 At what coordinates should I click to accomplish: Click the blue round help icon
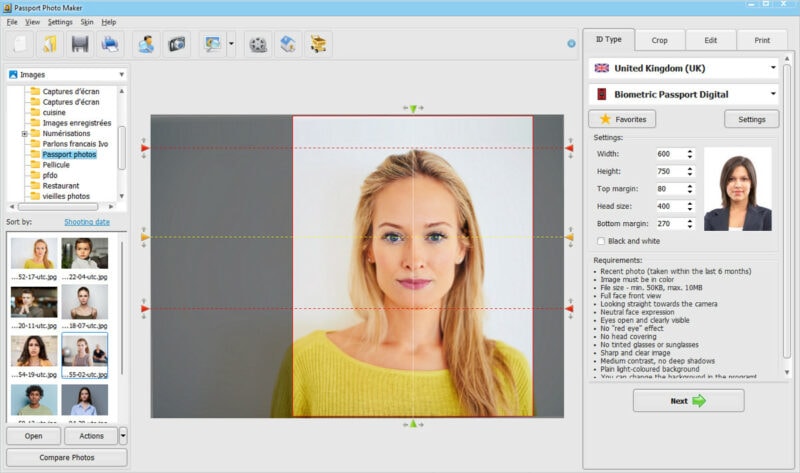point(571,44)
